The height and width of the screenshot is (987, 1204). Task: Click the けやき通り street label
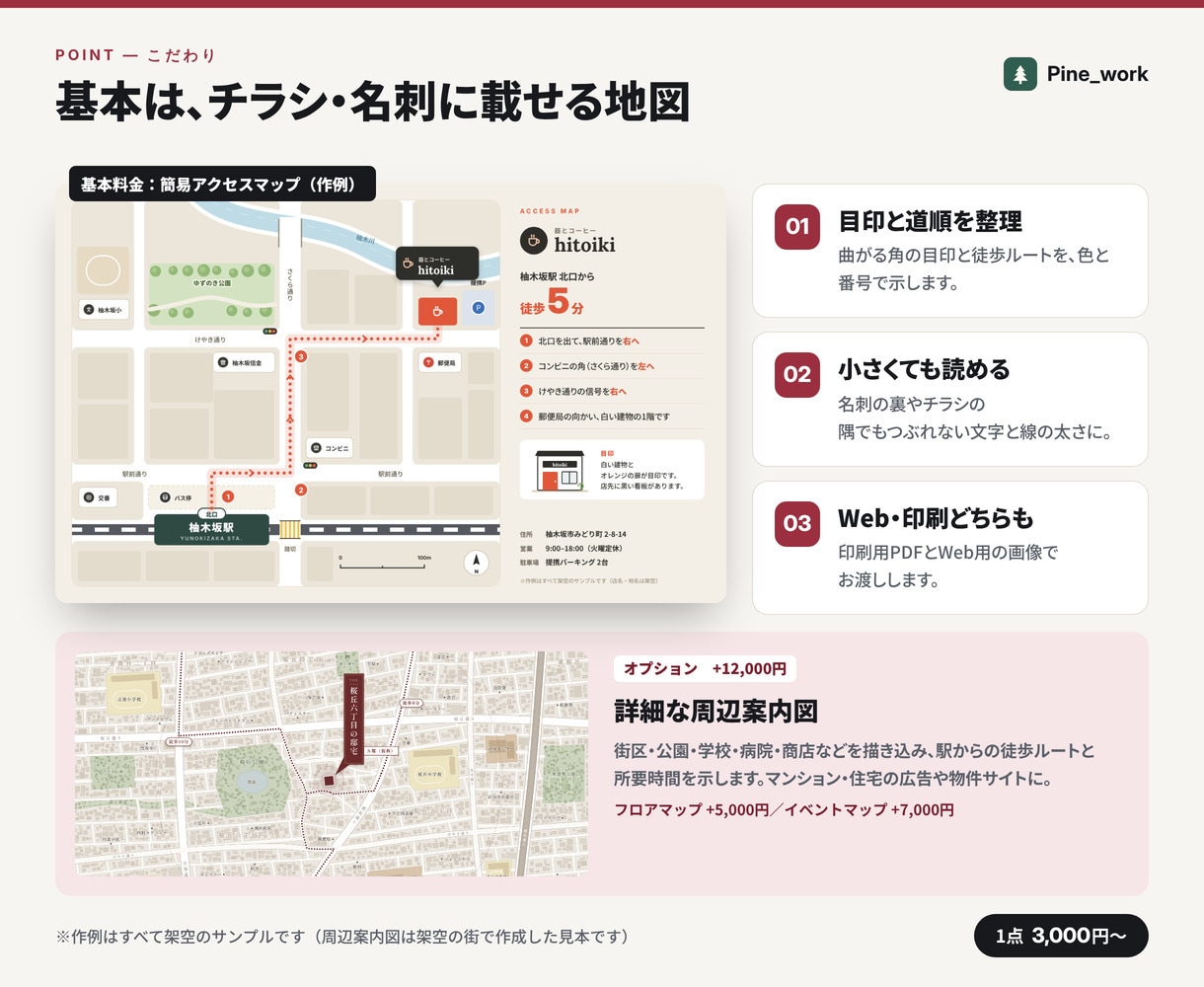(x=210, y=340)
